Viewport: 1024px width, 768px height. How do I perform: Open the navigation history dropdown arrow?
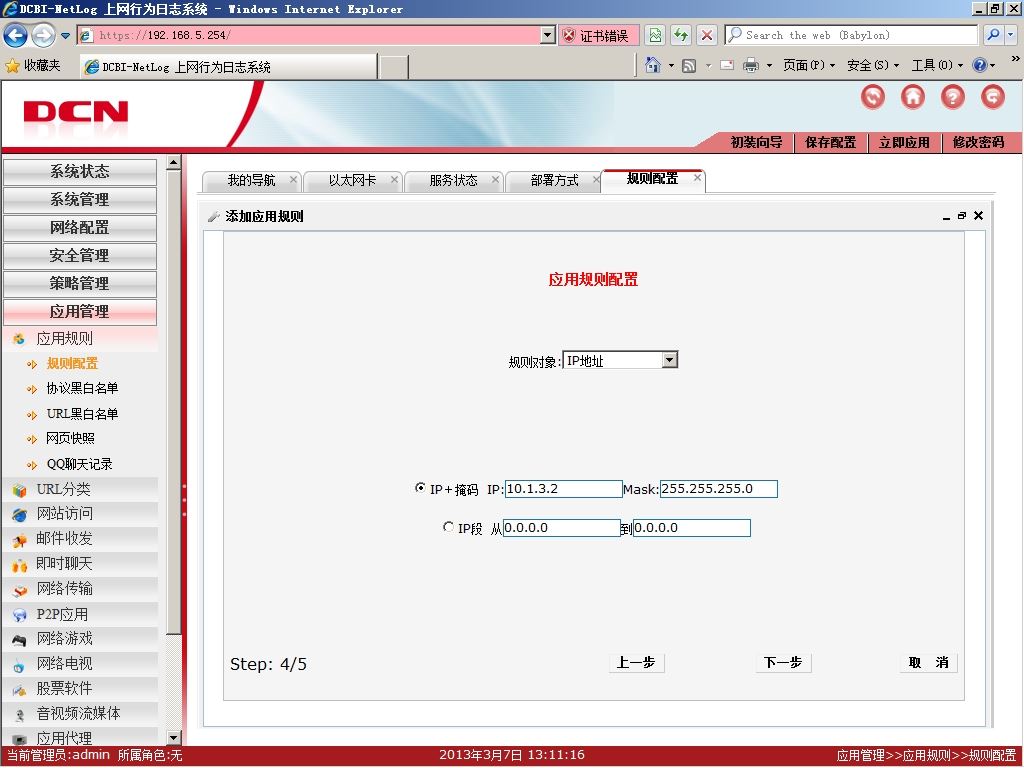pyautogui.click(x=65, y=35)
